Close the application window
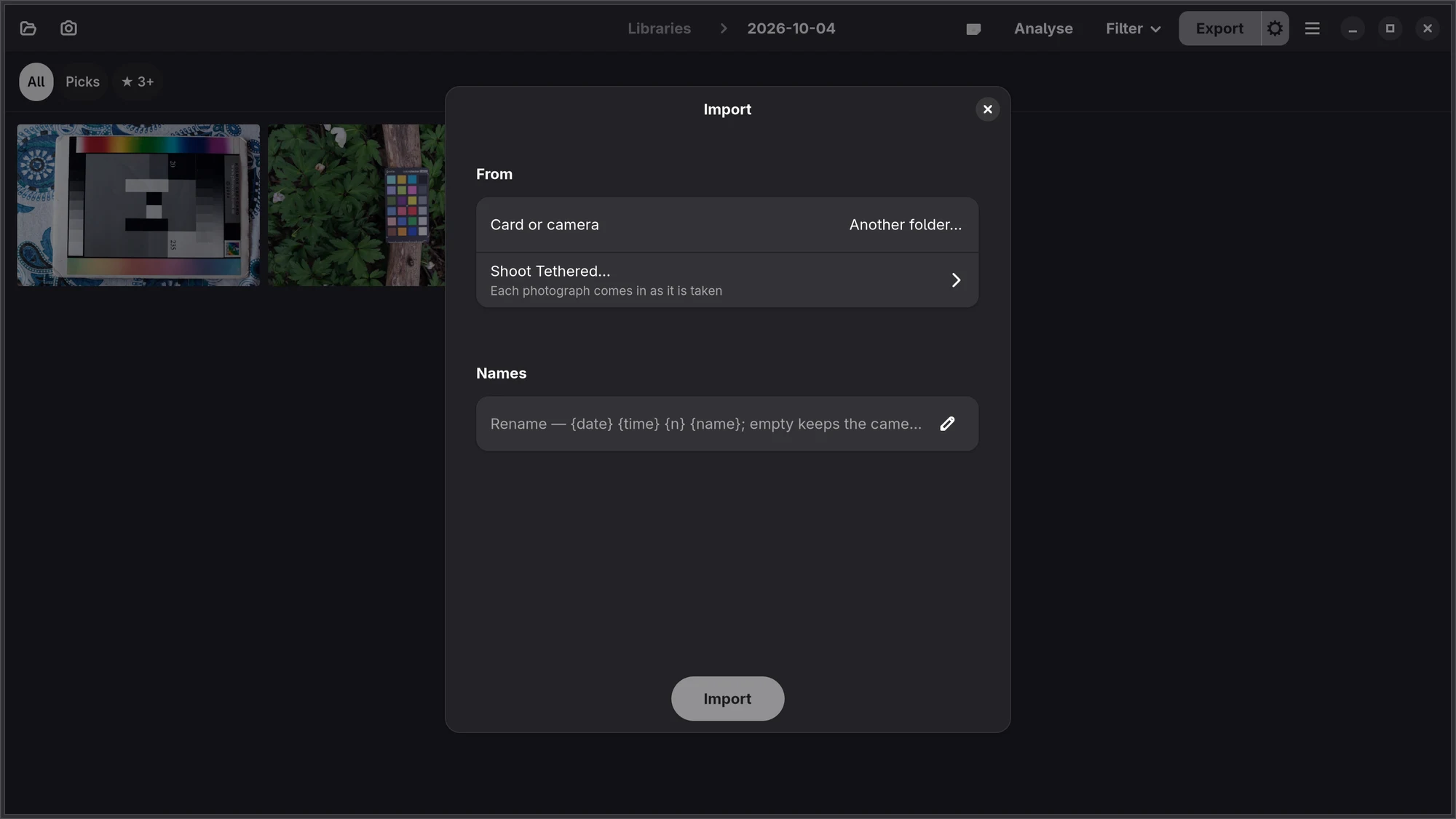Image resolution: width=1456 pixels, height=819 pixels. [x=1428, y=28]
